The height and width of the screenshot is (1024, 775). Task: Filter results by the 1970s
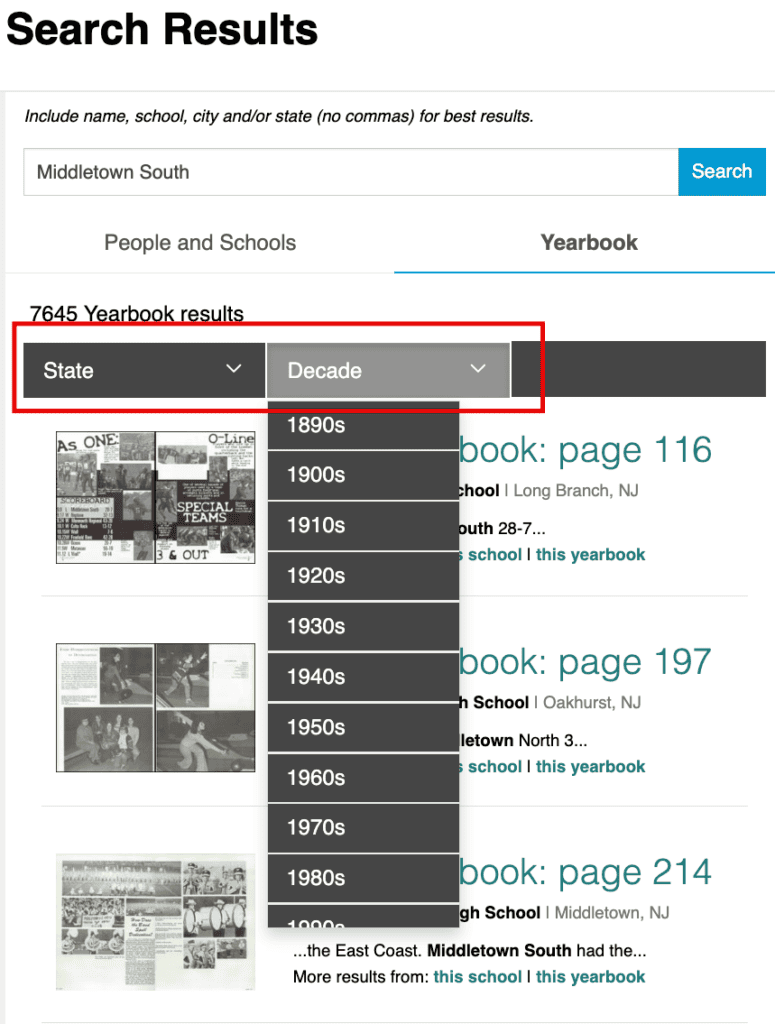pyautogui.click(x=363, y=828)
